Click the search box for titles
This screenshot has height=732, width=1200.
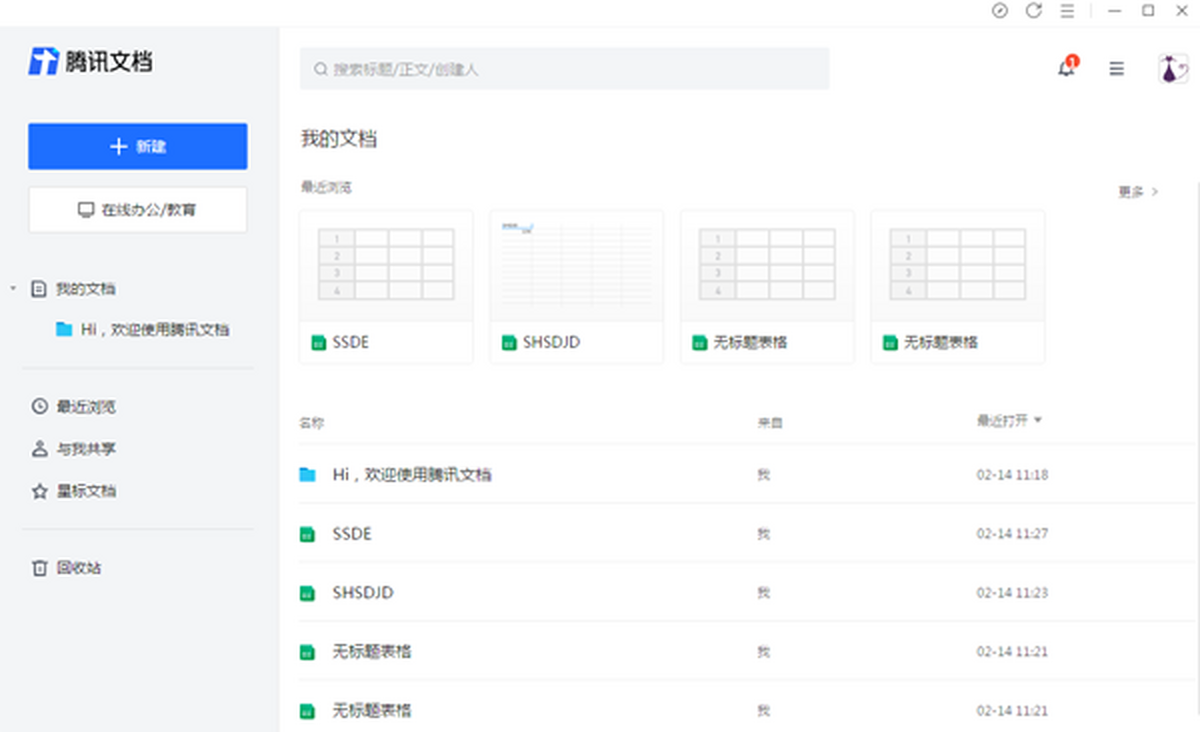pyautogui.click(x=565, y=69)
